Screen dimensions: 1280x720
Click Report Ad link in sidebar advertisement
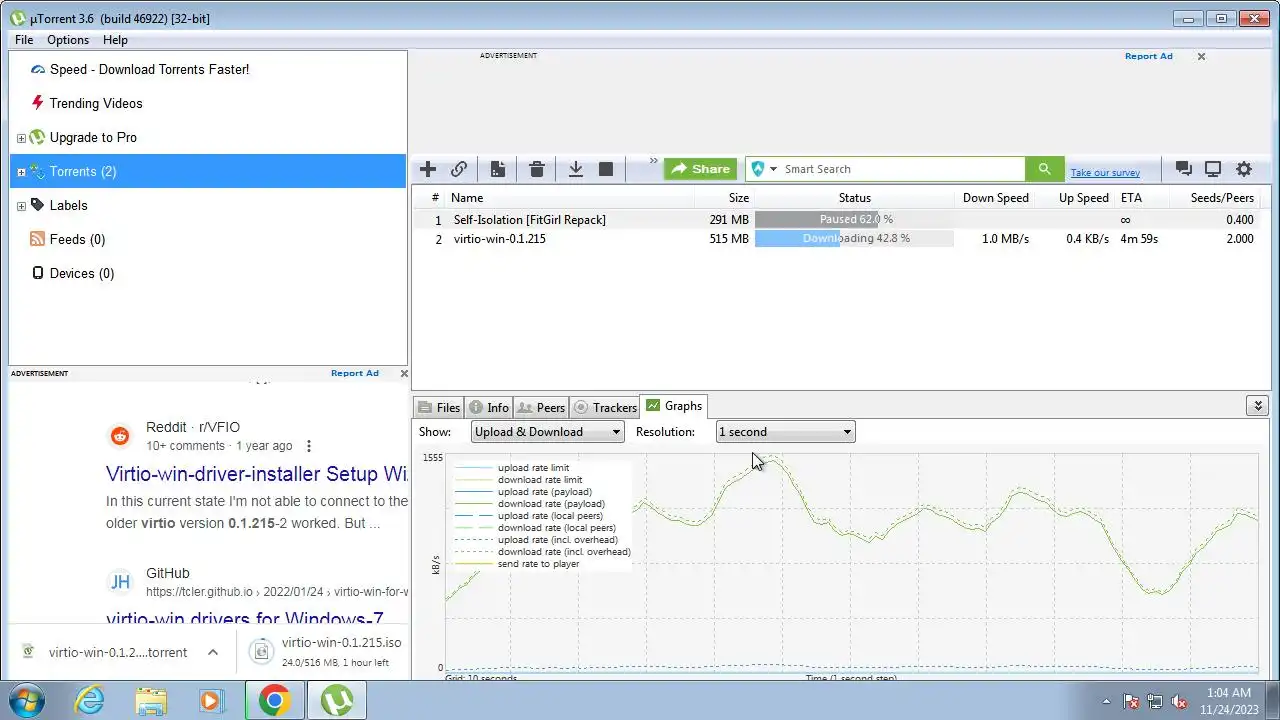[354, 373]
